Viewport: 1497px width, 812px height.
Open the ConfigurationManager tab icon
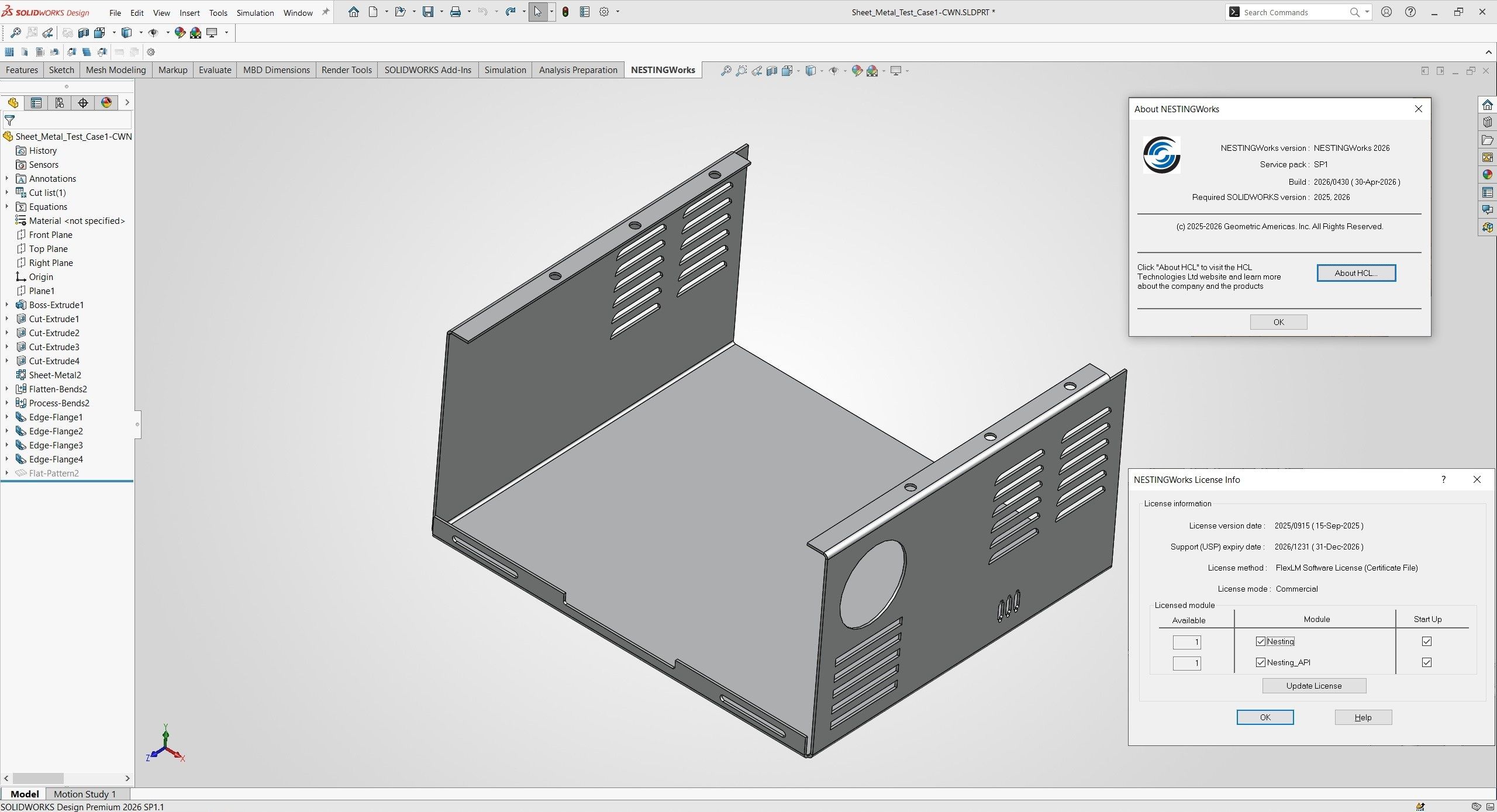coord(60,103)
